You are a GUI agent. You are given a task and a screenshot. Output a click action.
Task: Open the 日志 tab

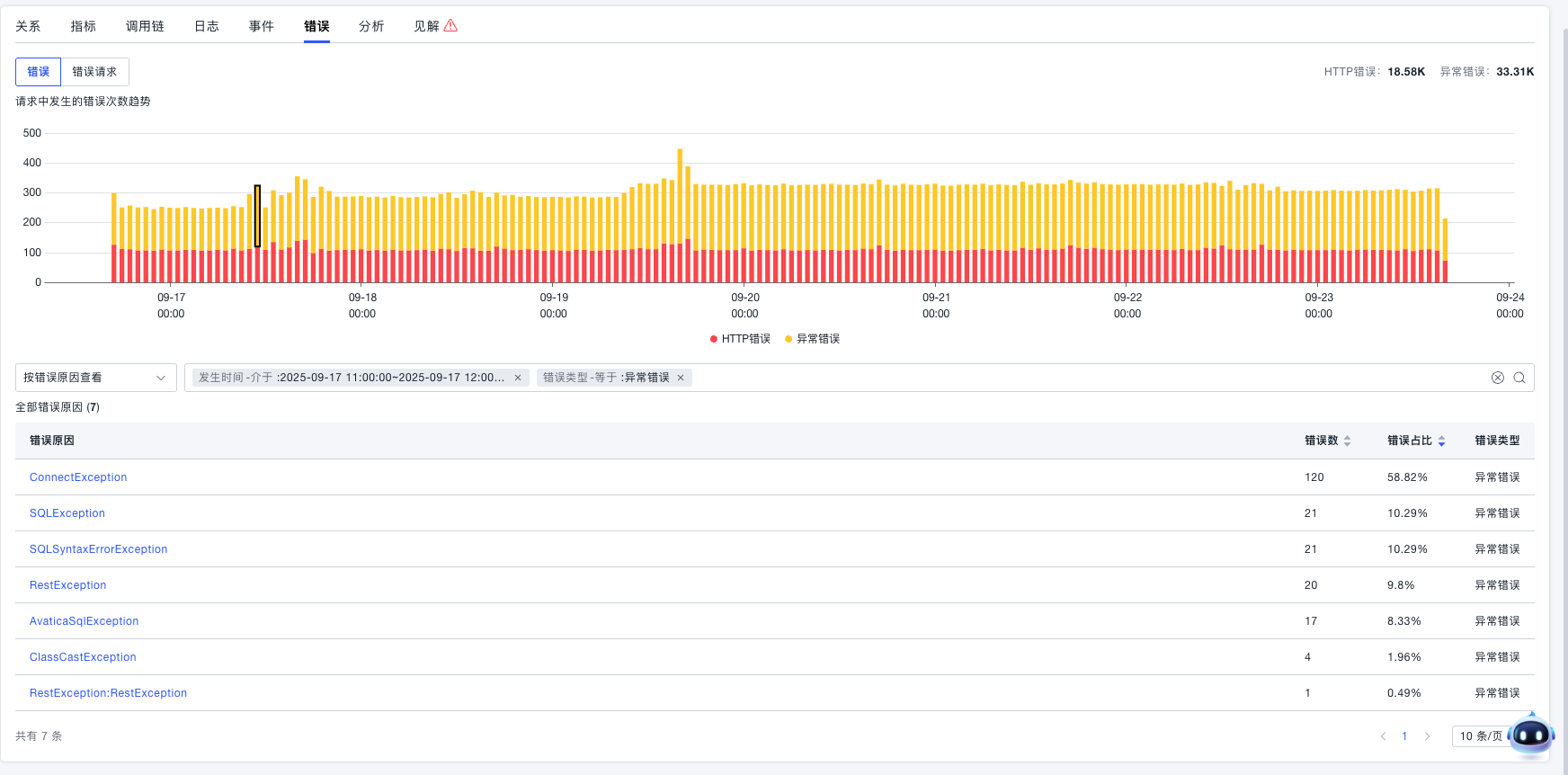[x=207, y=26]
